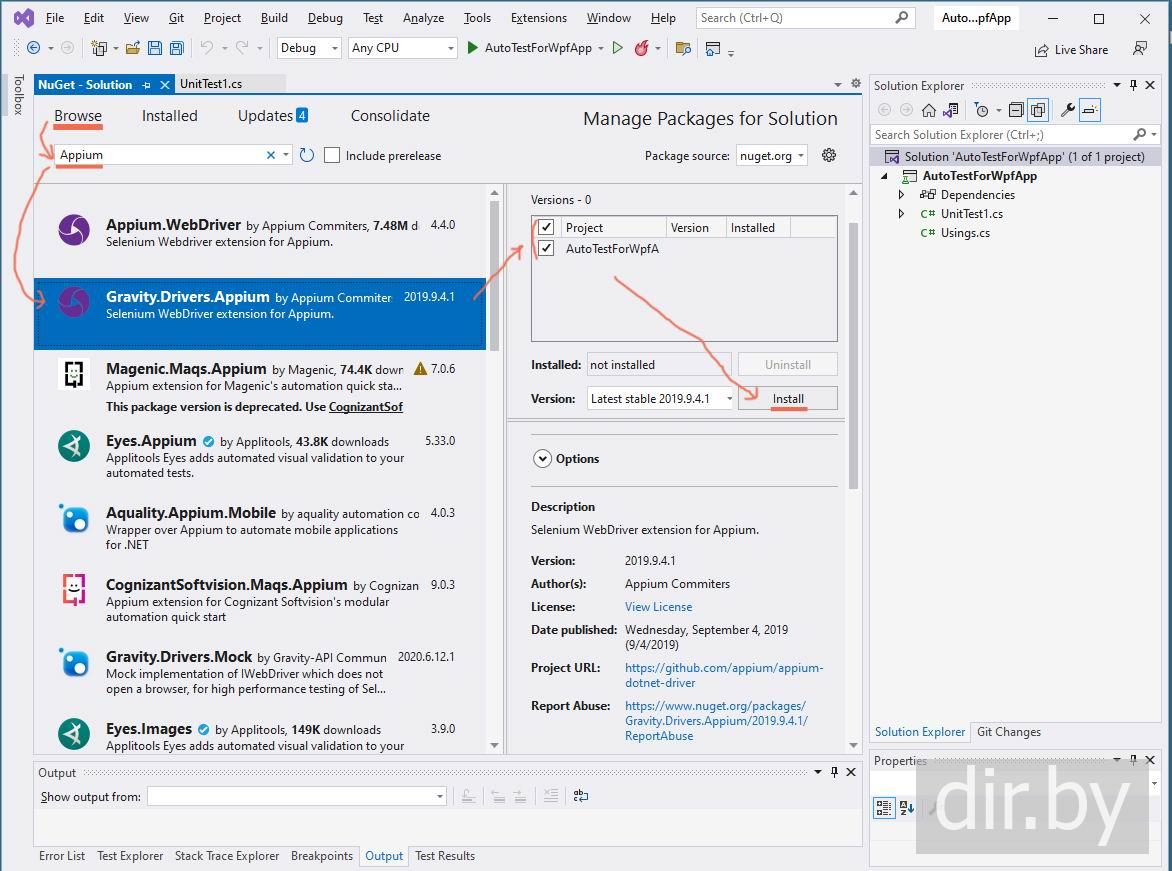Open the Package source dropdown
This screenshot has height=871, width=1172.
pyautogui.click(x=771, y=155)
